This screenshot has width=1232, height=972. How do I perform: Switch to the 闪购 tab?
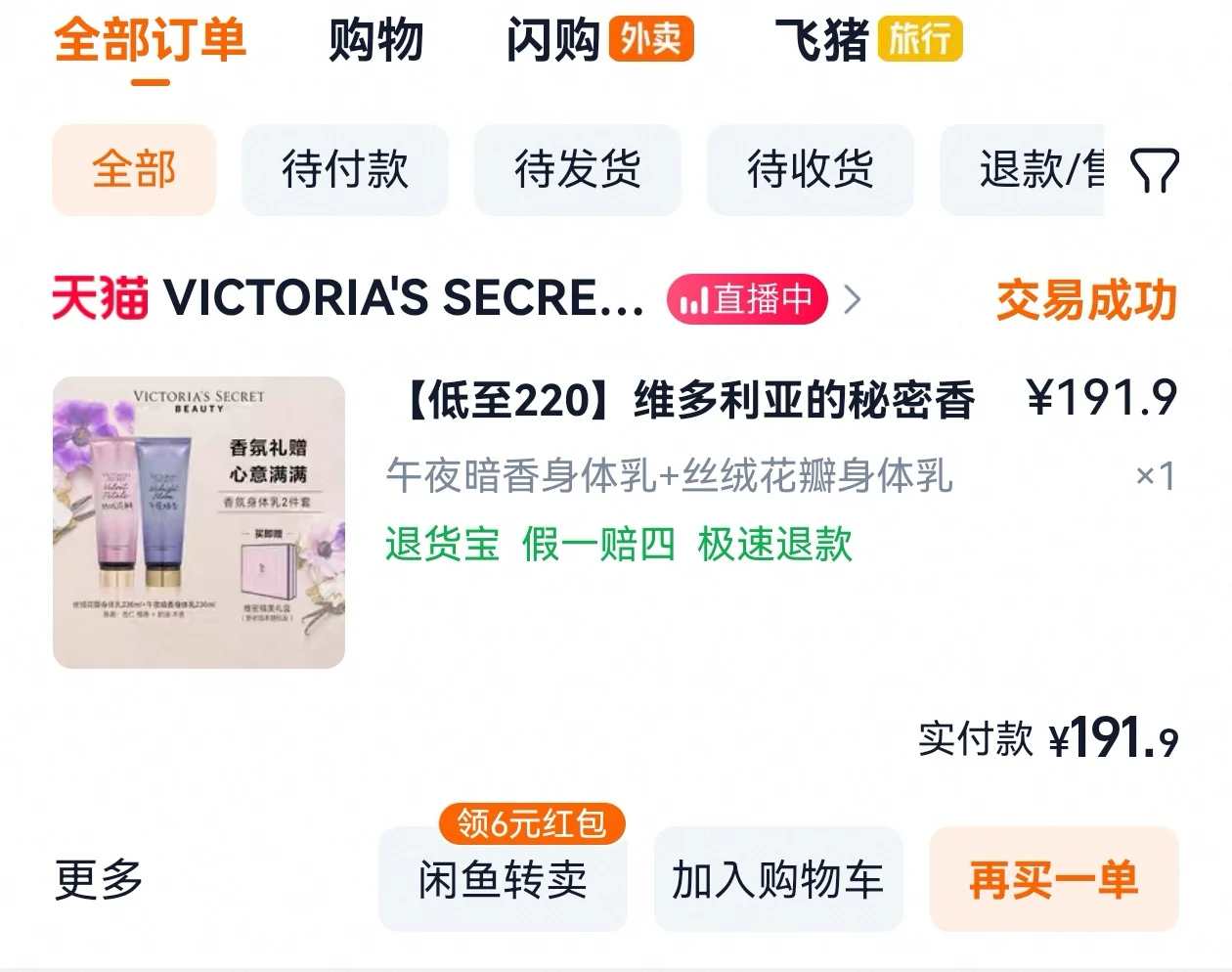pyautogui.click(x=552, y=40)
